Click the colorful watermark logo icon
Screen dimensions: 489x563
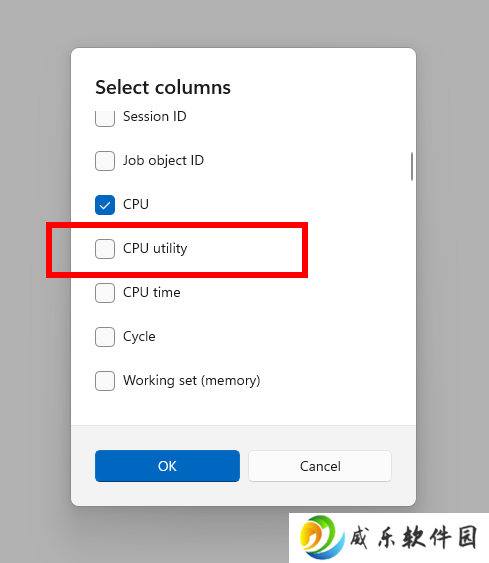click(x=322, y=537)
